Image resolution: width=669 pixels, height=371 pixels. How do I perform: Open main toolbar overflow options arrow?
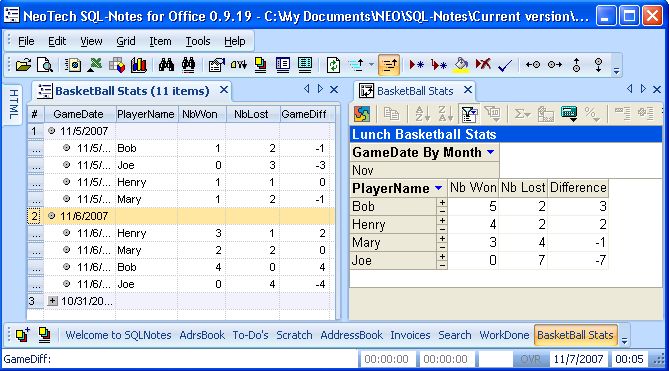tap(616, 71)
